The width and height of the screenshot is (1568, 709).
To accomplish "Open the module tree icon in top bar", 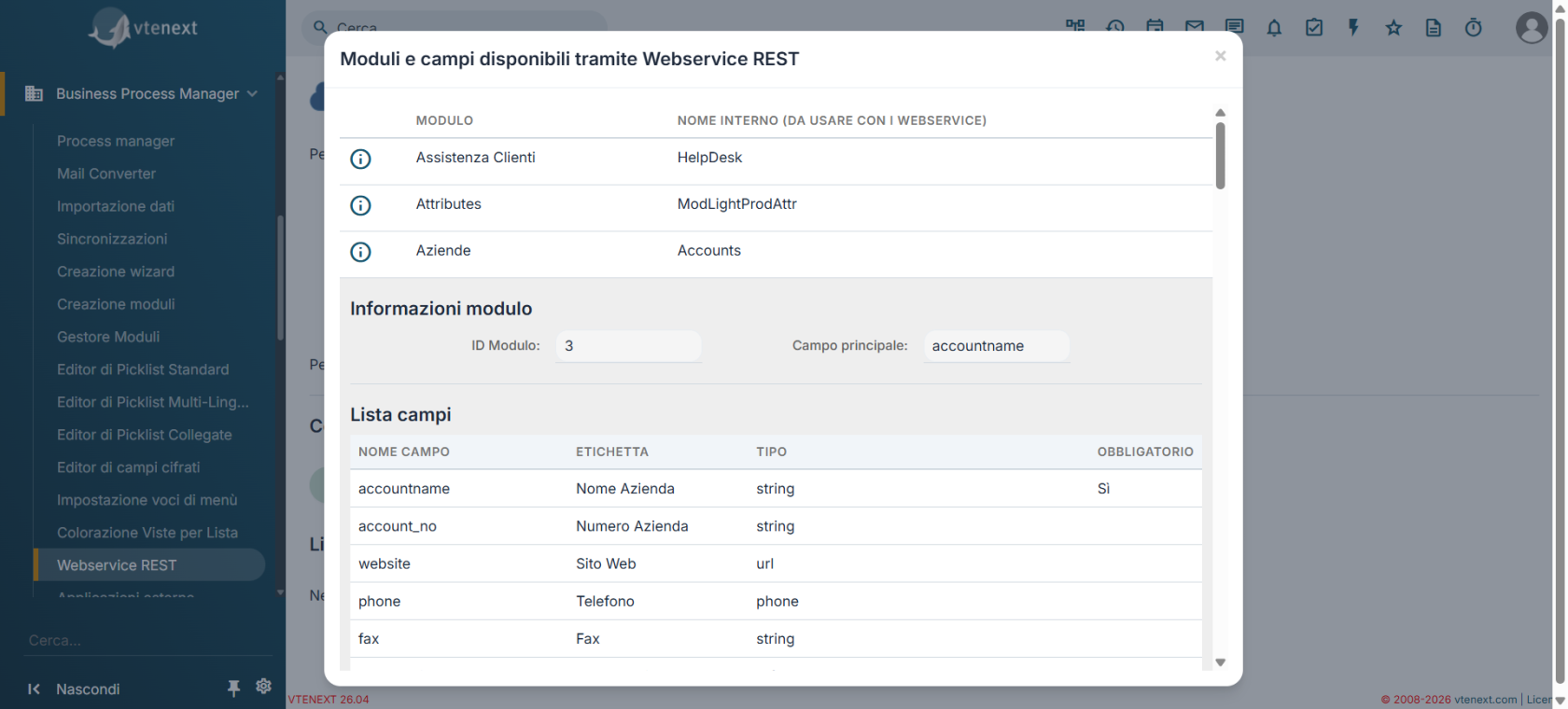I will click(1075, 26).
